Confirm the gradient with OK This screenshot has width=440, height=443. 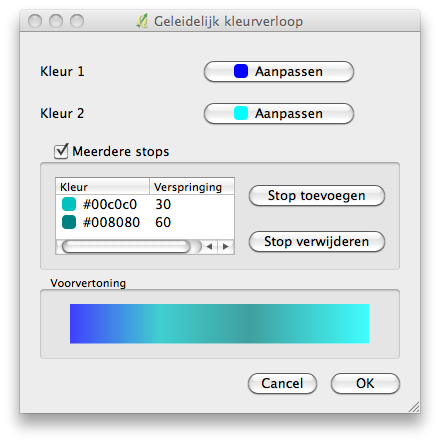(x=365, y=383)
